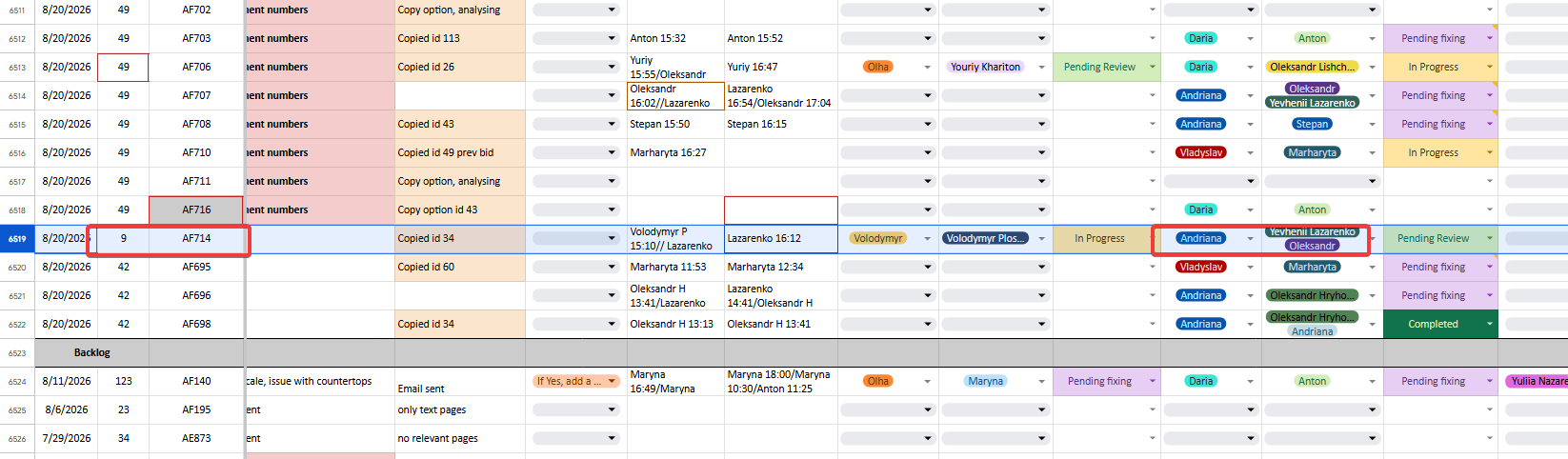This screenshot has width=1568, height=459.
Task: Select the 'Backlog' section cell
Action: pyautogui.click(x=92, y=353)
